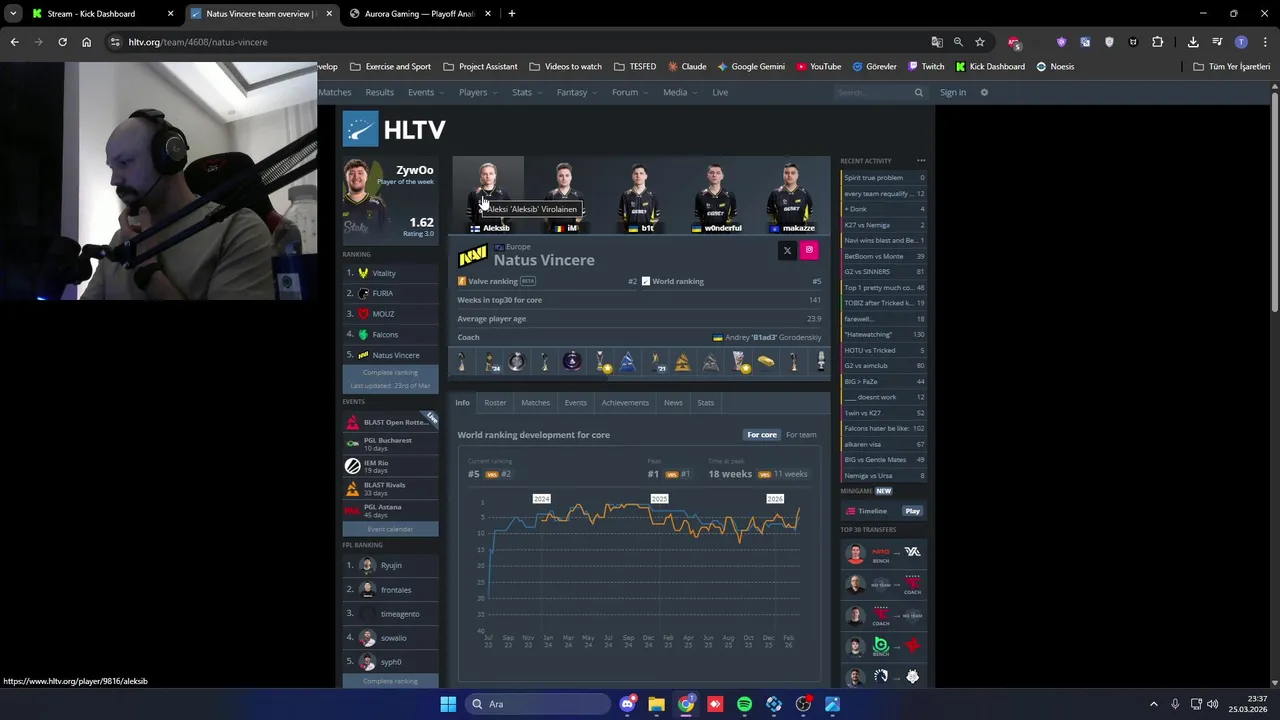Expand the Fantasy dropdown menu
The height and width of the screenshot is (720, 1280).
coord(576,92)
